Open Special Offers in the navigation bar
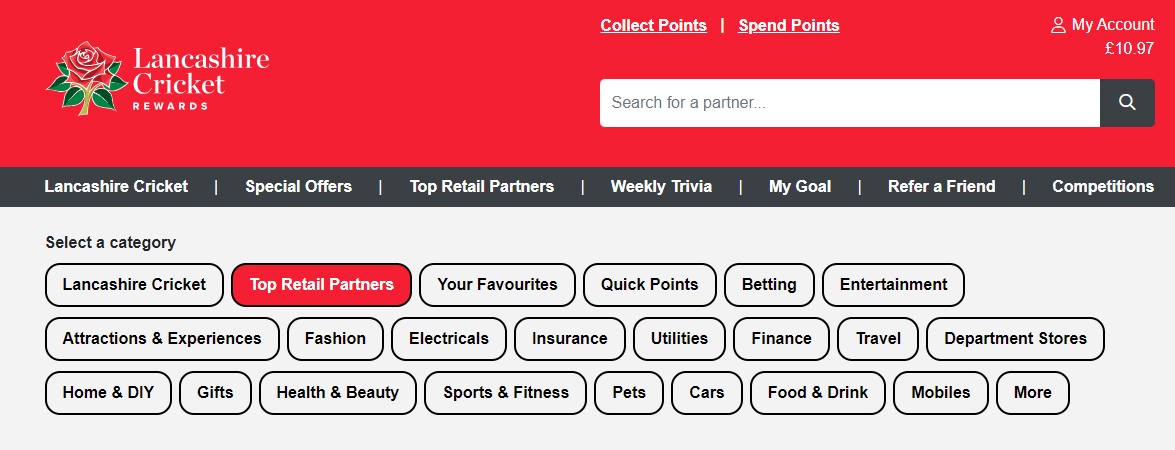The height and width of the screenshot is (450, 1175). (x=298, y=186)
